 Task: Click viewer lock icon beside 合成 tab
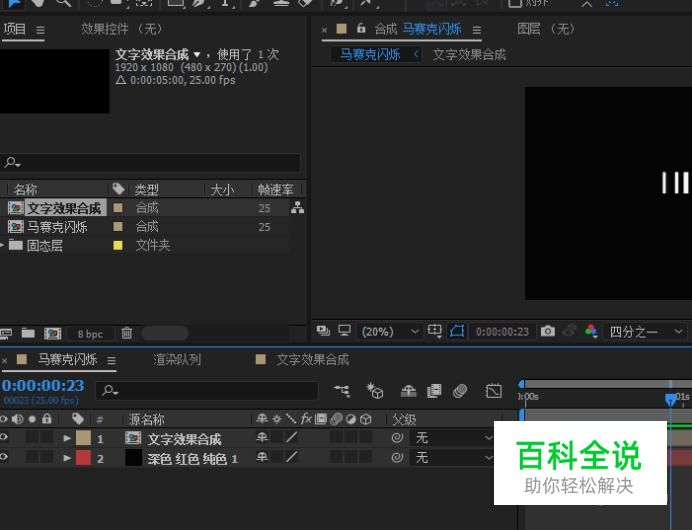[361, 28]
